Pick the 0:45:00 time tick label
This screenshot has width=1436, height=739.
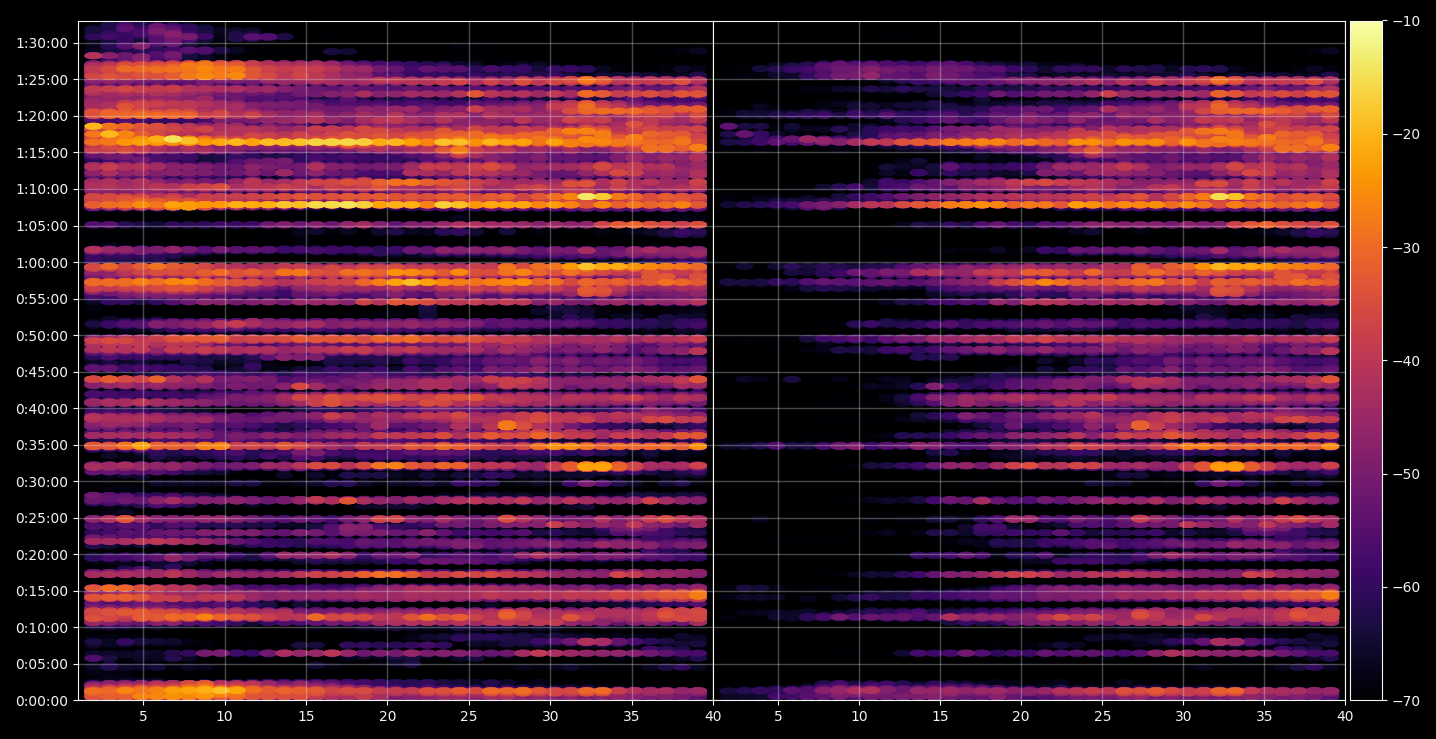click(43, 372)
